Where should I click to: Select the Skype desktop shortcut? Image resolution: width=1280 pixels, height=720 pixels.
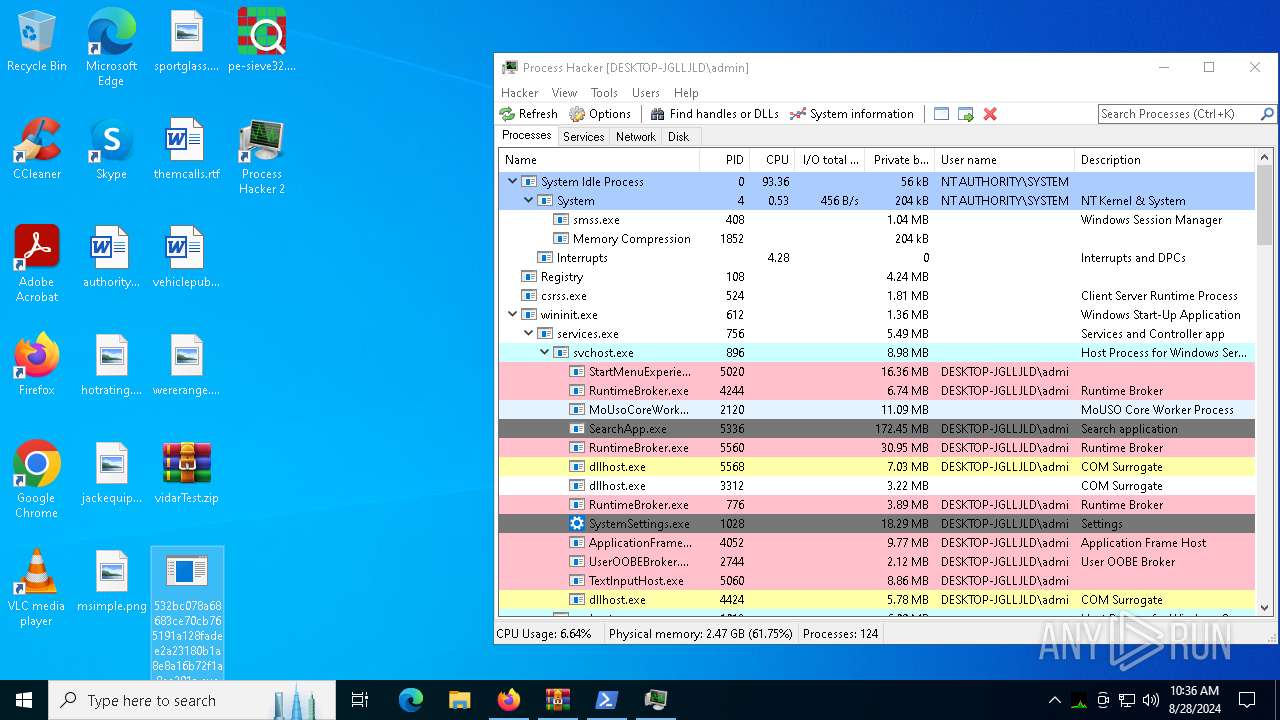tap(111, 149)
